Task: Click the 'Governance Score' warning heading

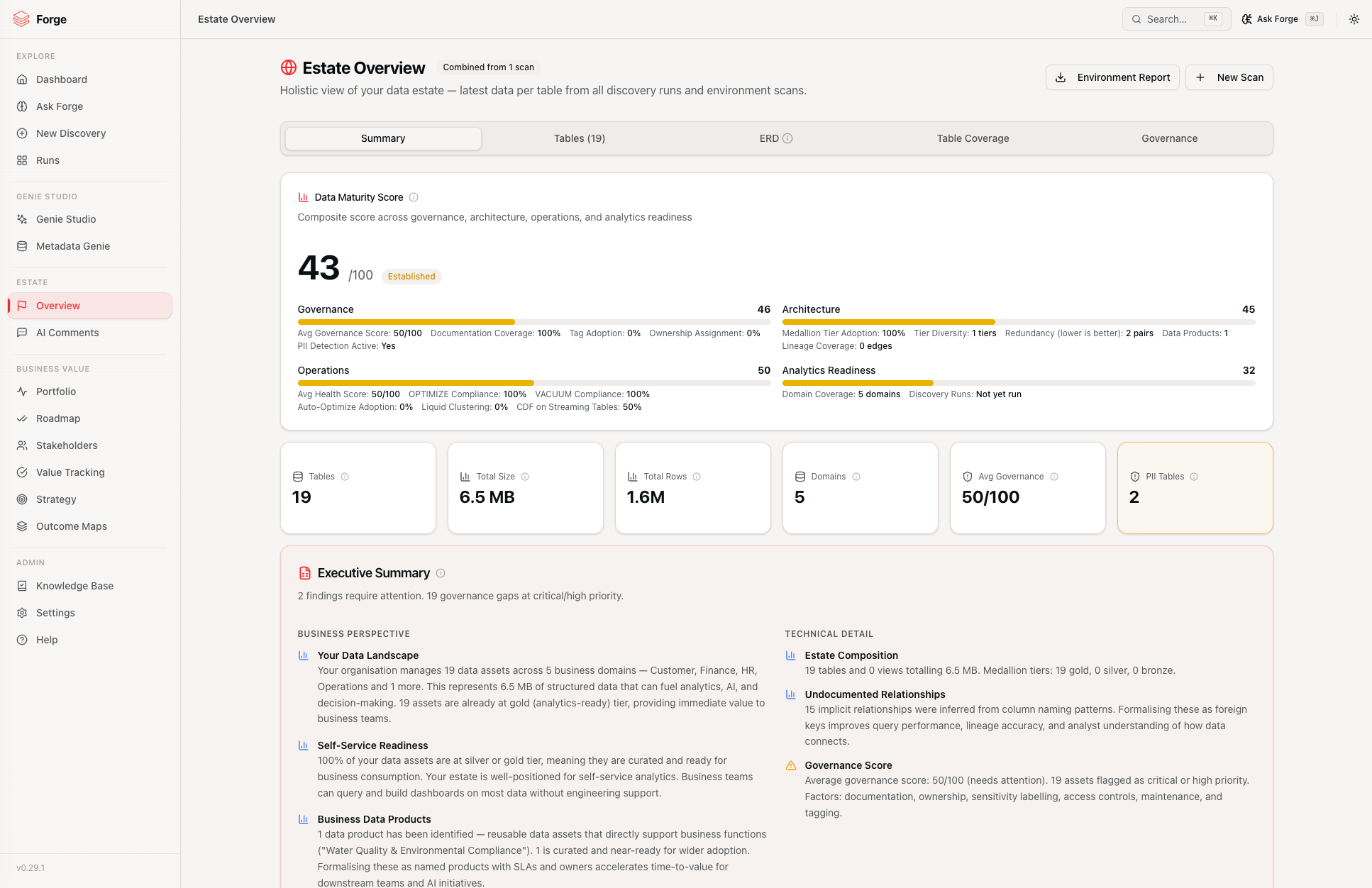Action: coord(848,765)
